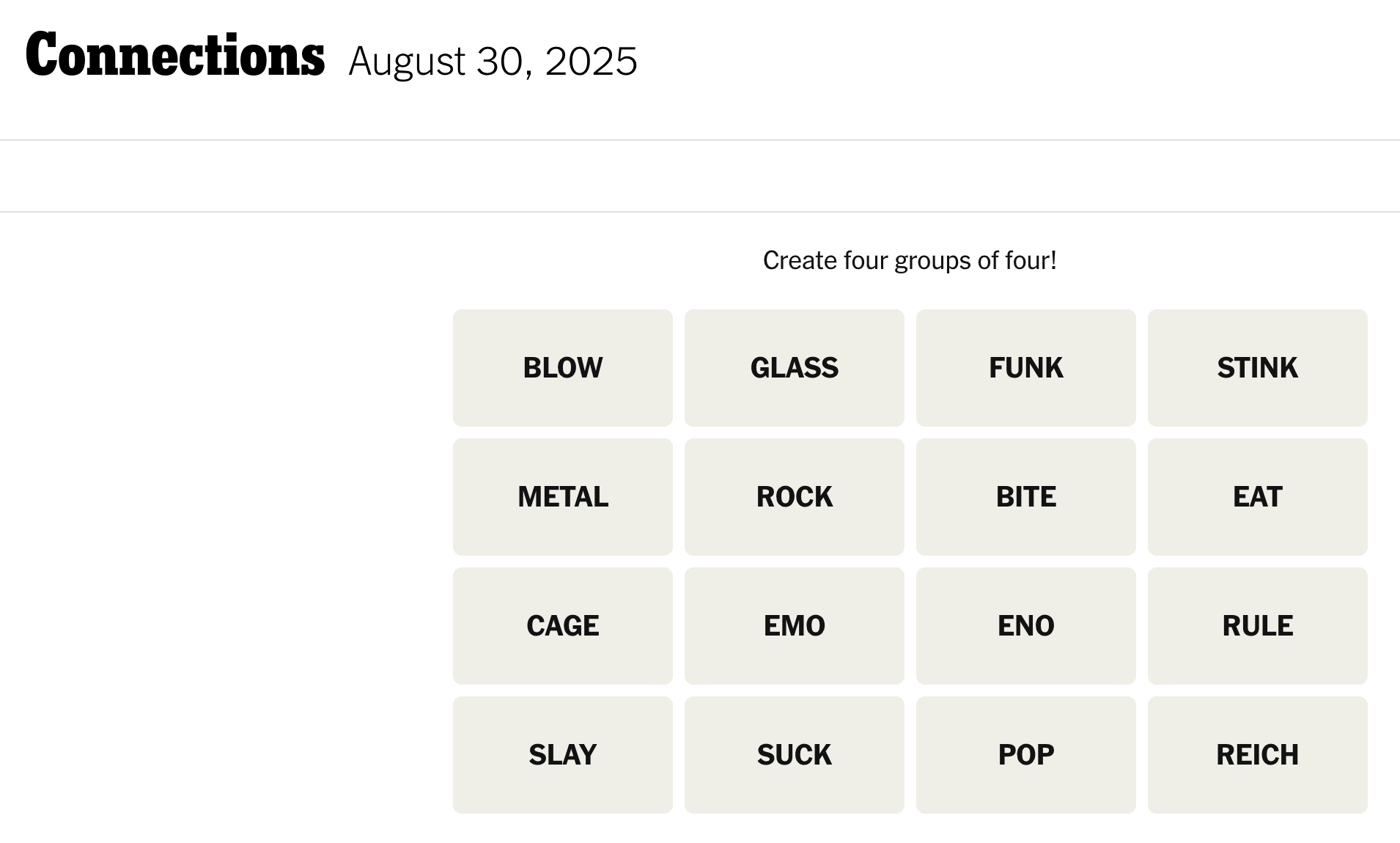Pick the CAGE word tile
The image size is (1400, 843).
(x=562, y=625)
